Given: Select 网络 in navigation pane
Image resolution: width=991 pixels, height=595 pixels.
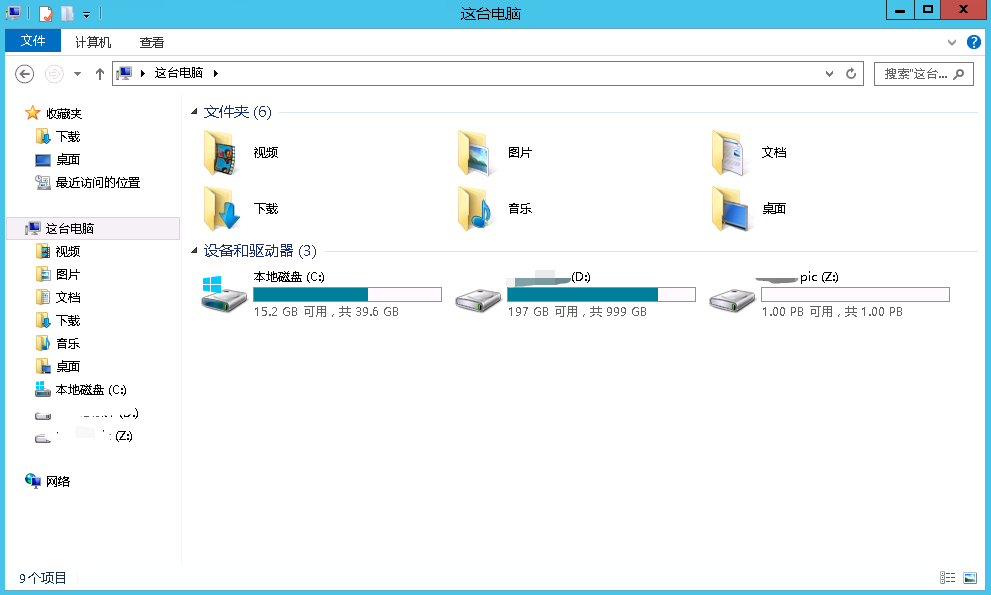Looking at the screenshot, I should (48, 481).
